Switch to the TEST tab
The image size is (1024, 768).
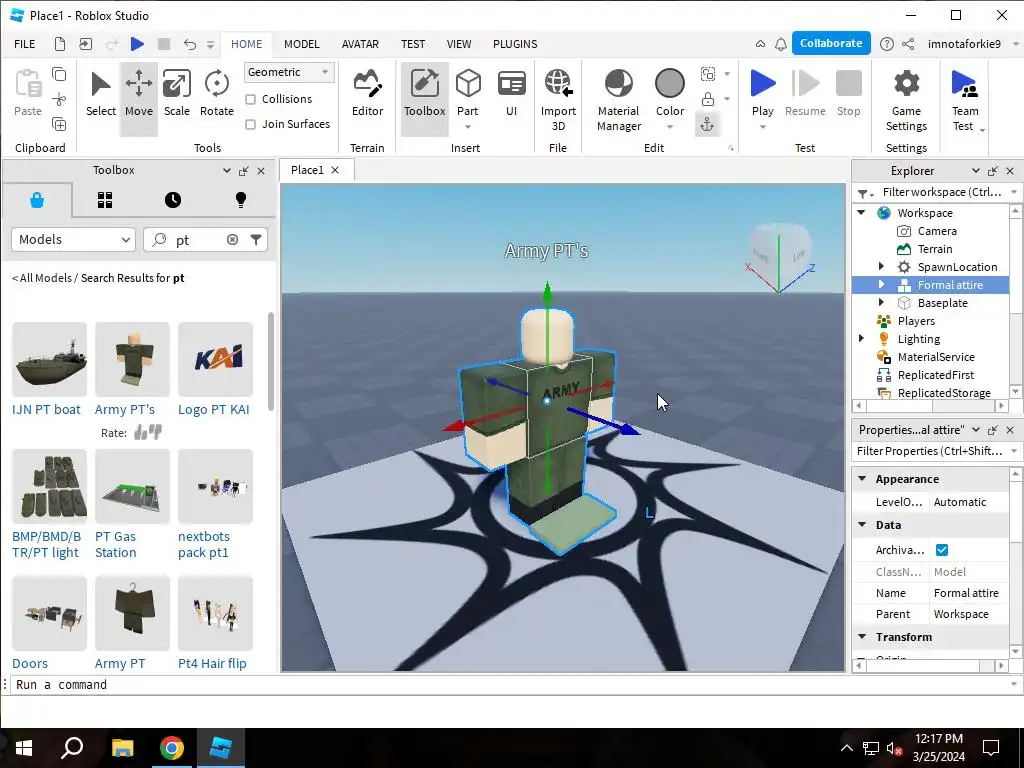tap(413, 44)
